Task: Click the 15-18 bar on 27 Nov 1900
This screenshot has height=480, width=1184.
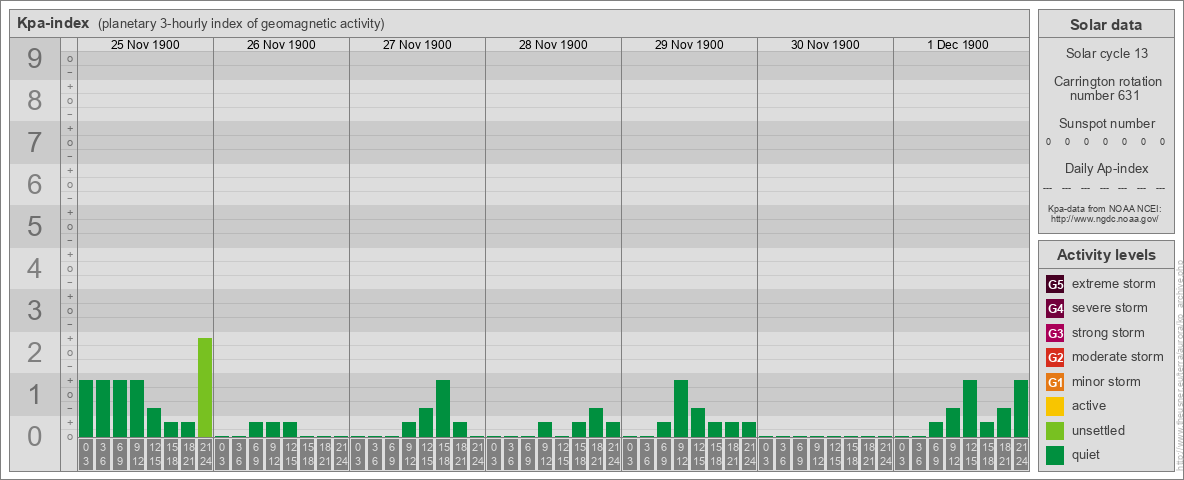Action: coord(442,408)
